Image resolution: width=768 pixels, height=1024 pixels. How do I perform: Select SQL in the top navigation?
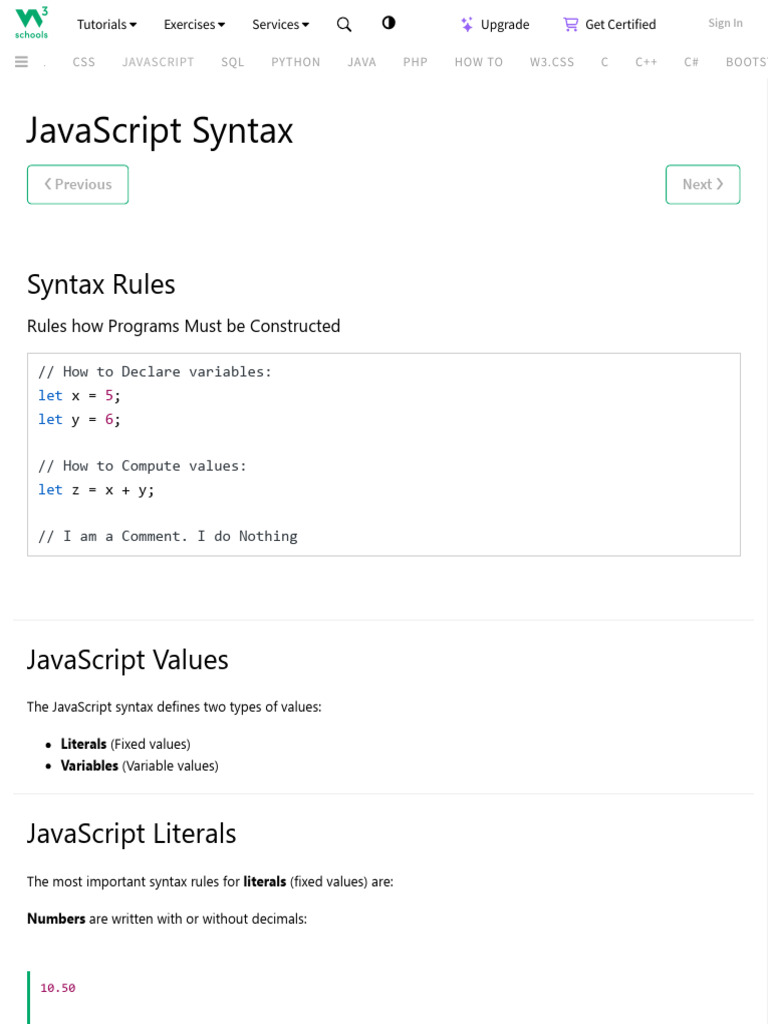tap(233, 62)
